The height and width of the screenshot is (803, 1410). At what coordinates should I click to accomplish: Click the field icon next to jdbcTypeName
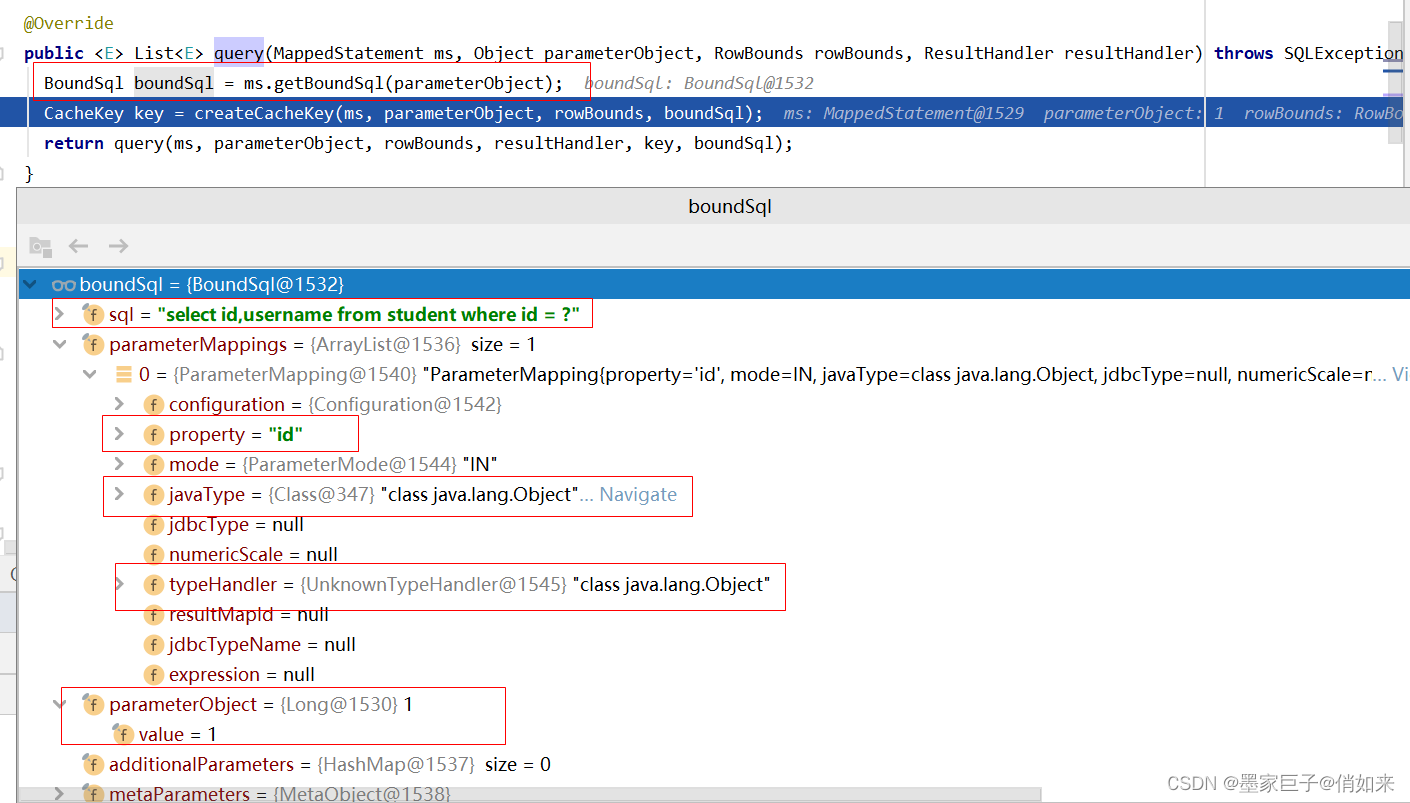[x=153, y=645]
